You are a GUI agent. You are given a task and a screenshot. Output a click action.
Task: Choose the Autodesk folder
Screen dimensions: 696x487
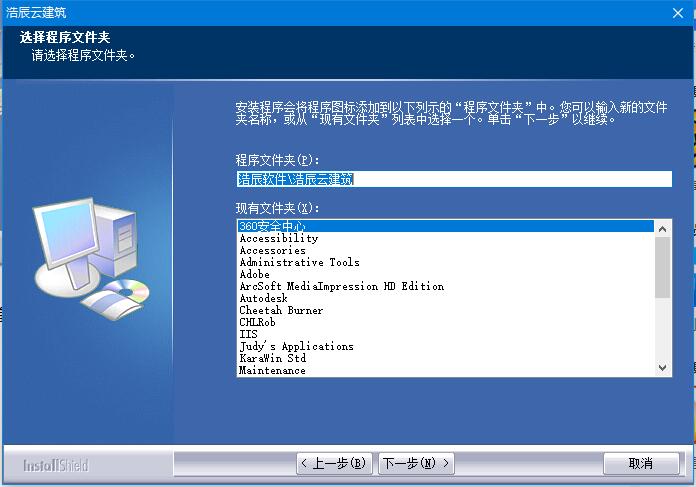tap(263, 298)
